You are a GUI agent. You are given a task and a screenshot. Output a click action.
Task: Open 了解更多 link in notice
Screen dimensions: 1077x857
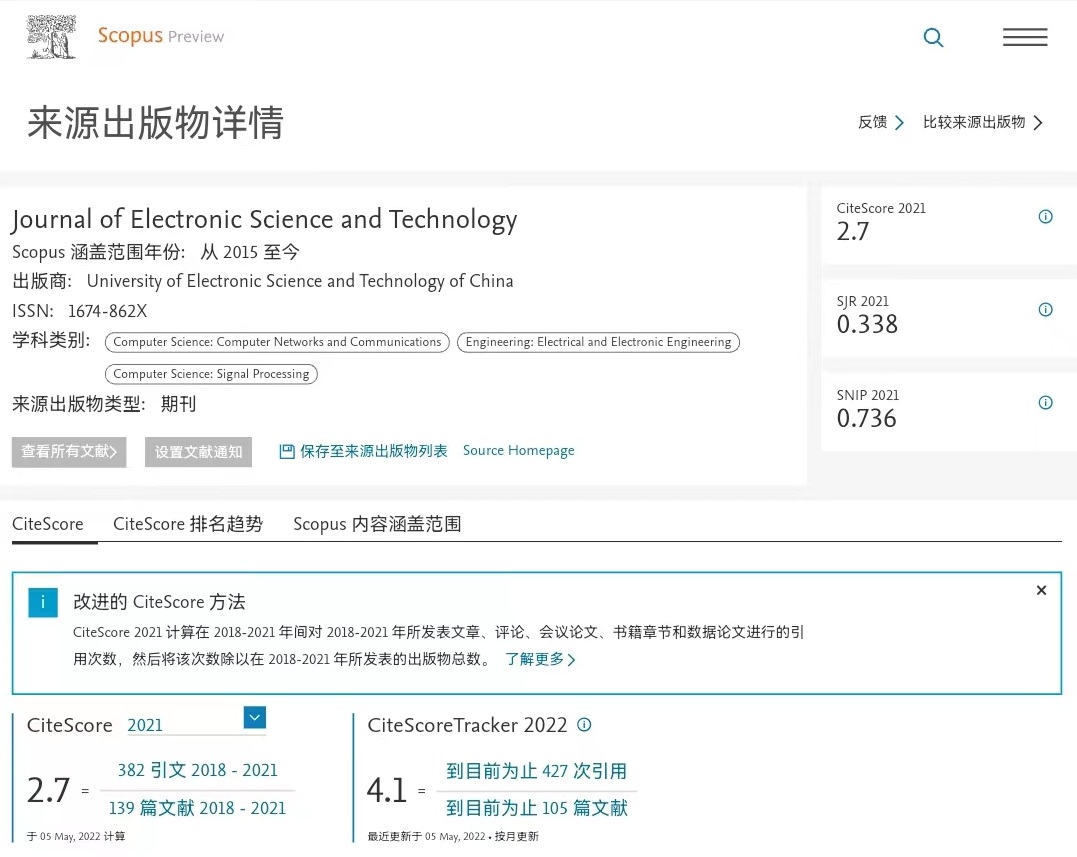click(x=540, y=660)
